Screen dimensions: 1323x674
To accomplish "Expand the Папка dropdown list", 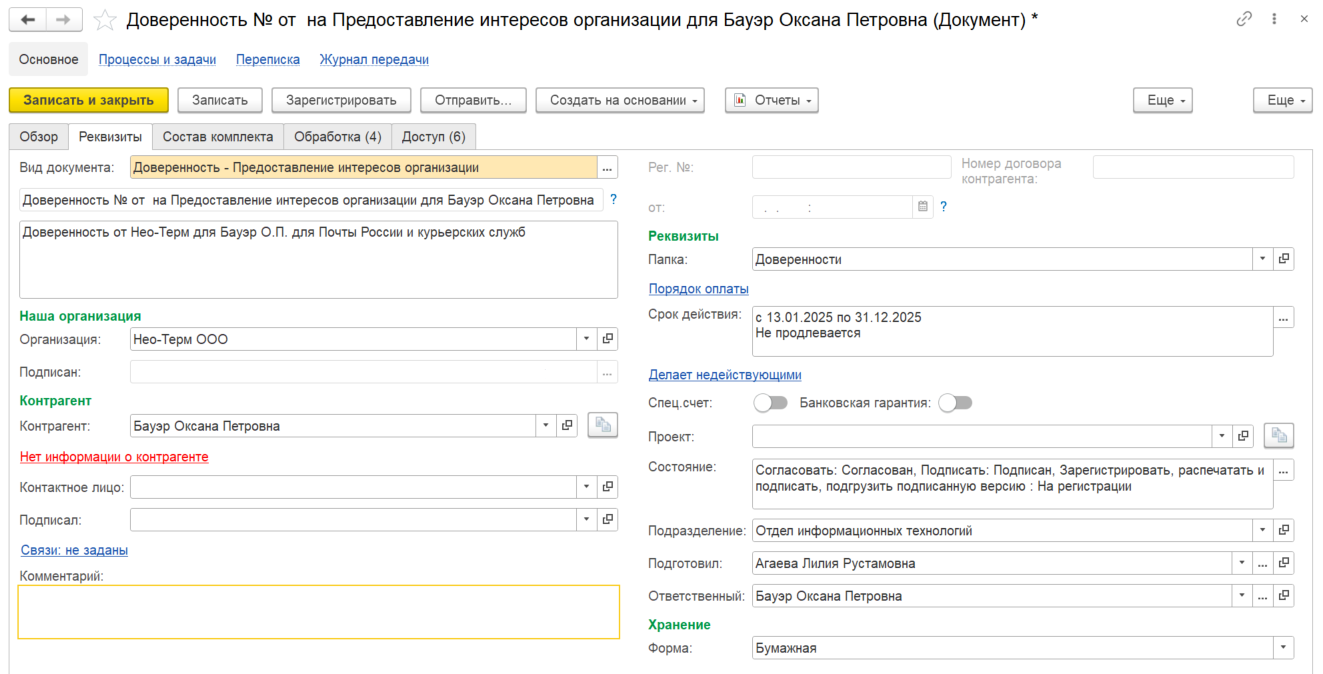I will 1264,259.
